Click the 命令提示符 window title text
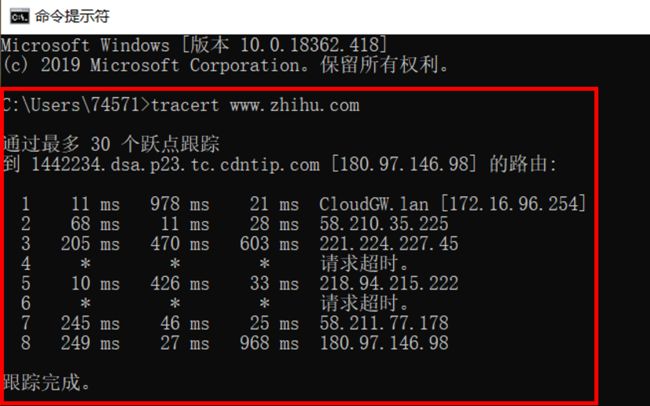 tap(72, 17)
